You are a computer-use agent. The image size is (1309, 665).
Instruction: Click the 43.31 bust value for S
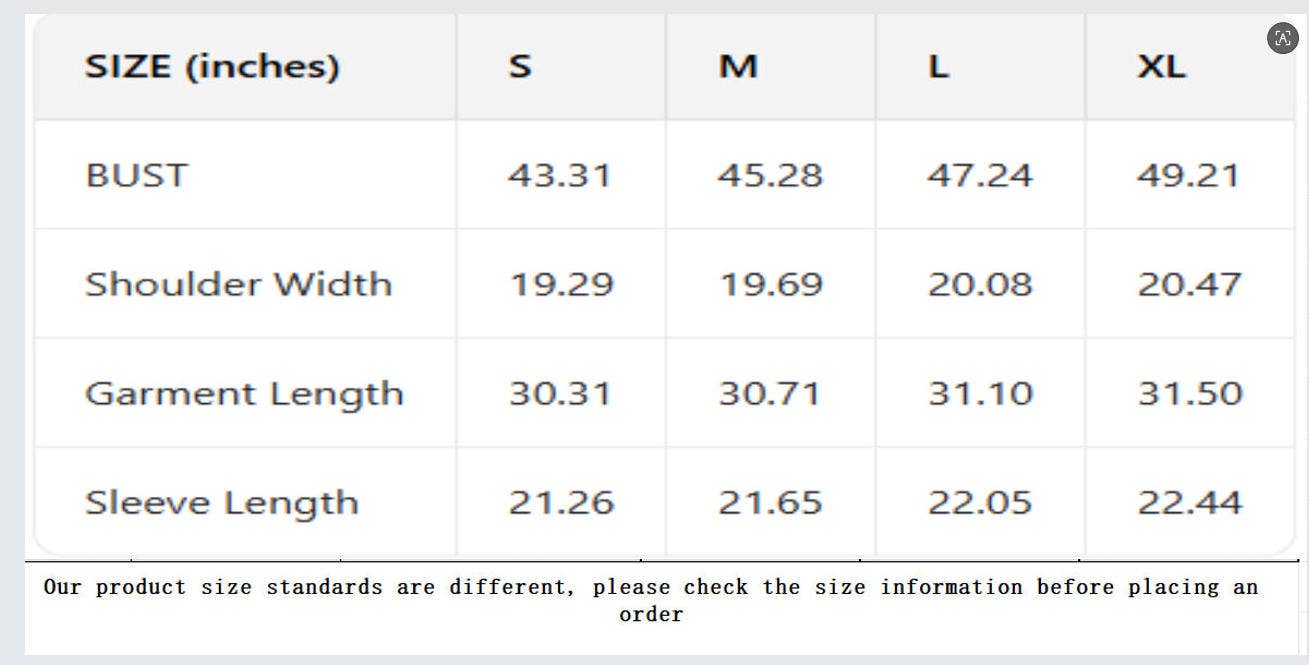coord(559,176)
